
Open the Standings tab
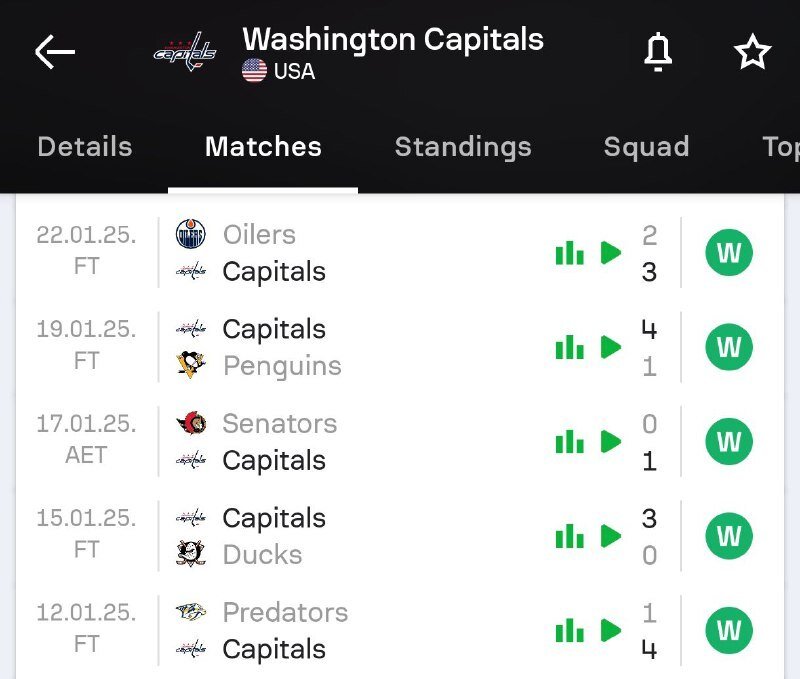click(x=463, y=147)
